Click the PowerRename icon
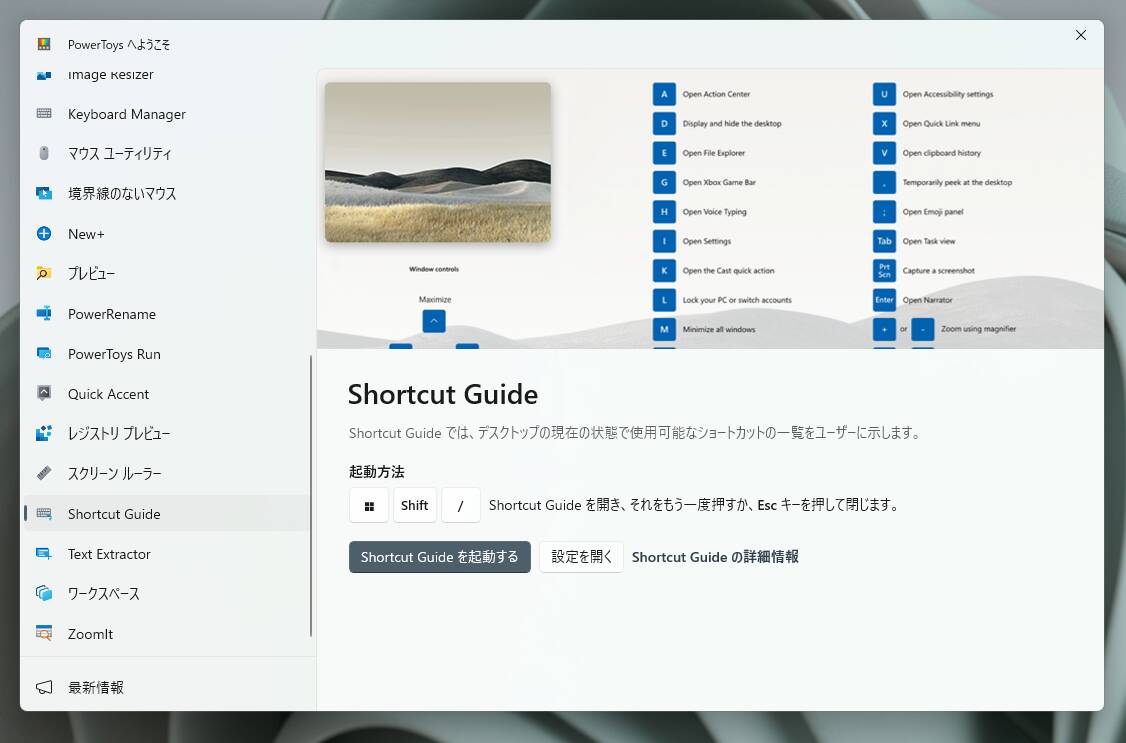The height and width of the screenshot is (743, 1126). (x=44, y=314)
